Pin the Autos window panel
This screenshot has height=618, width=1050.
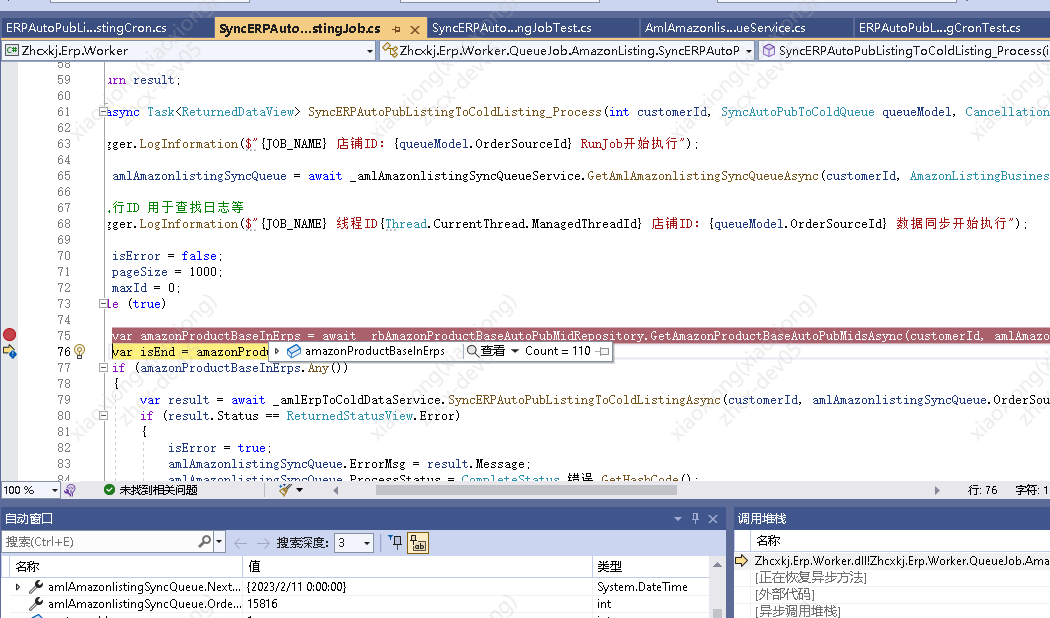pyautogui.click(x=695, y=518)
